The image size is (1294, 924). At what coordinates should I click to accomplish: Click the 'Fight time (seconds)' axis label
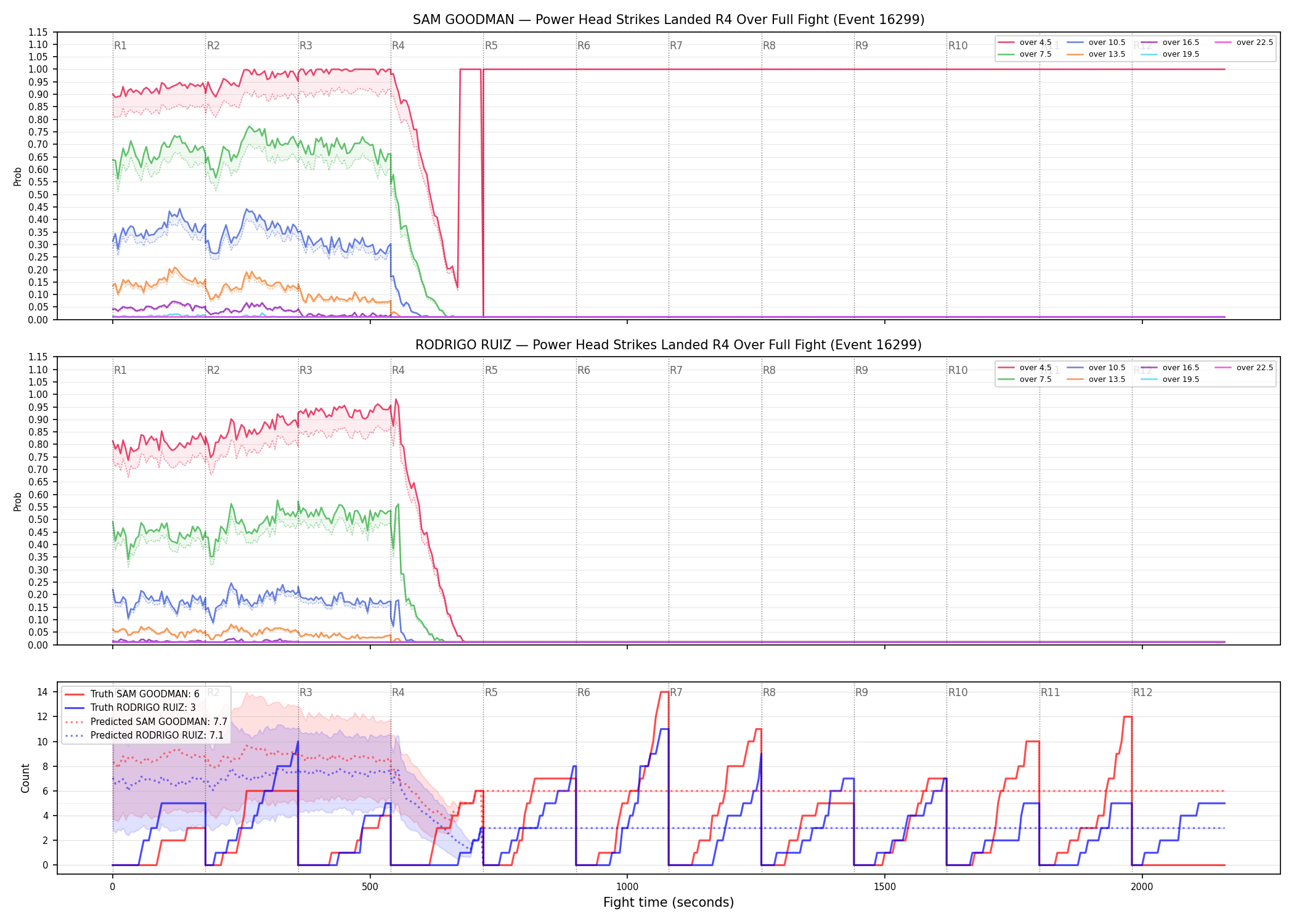pos(669,902)
